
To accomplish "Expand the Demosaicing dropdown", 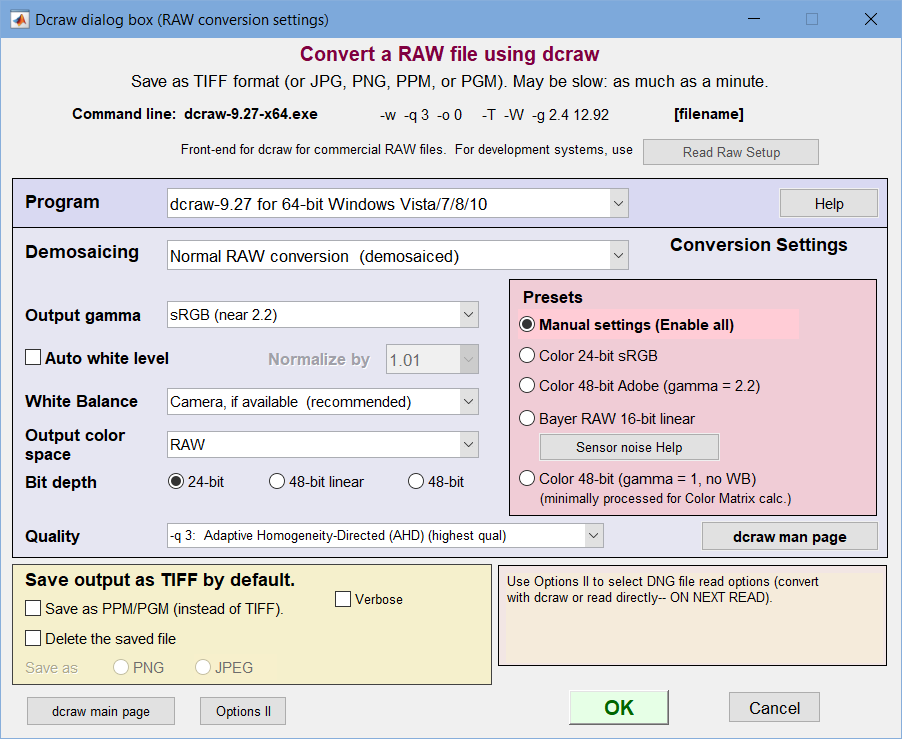I will point(398,255).
